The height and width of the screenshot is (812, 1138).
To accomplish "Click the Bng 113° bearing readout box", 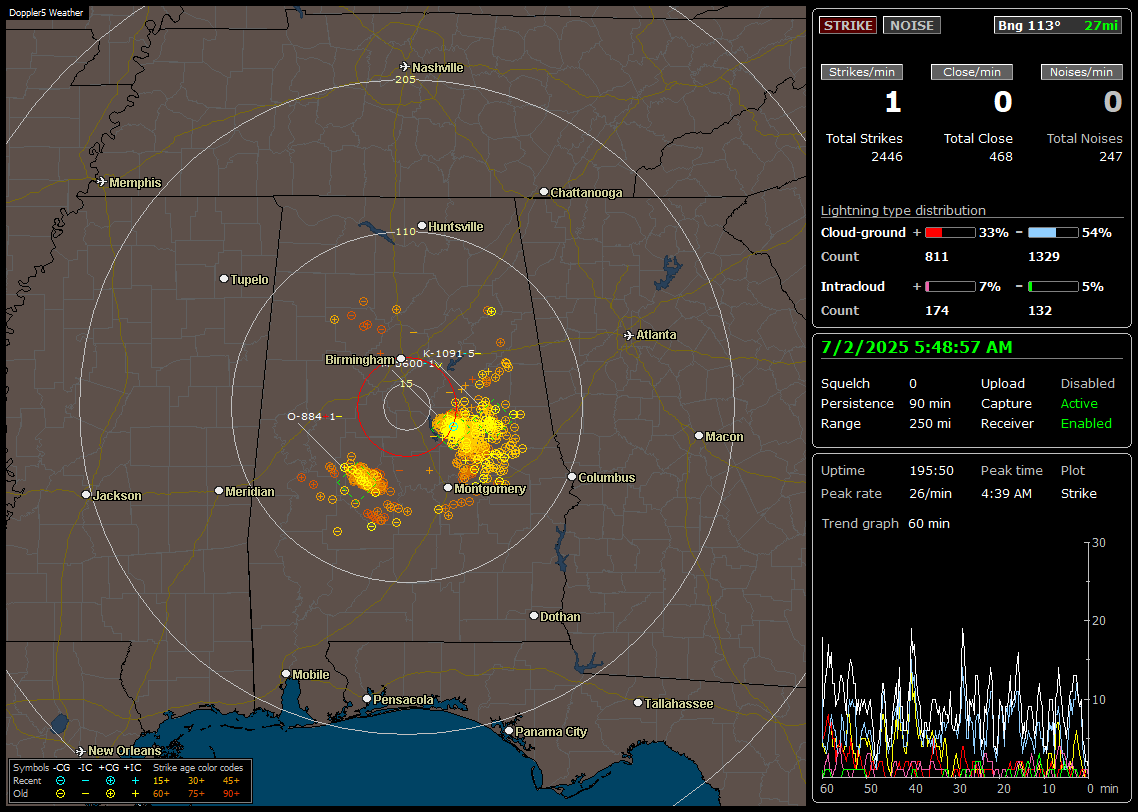I will tap(1058, 25).
